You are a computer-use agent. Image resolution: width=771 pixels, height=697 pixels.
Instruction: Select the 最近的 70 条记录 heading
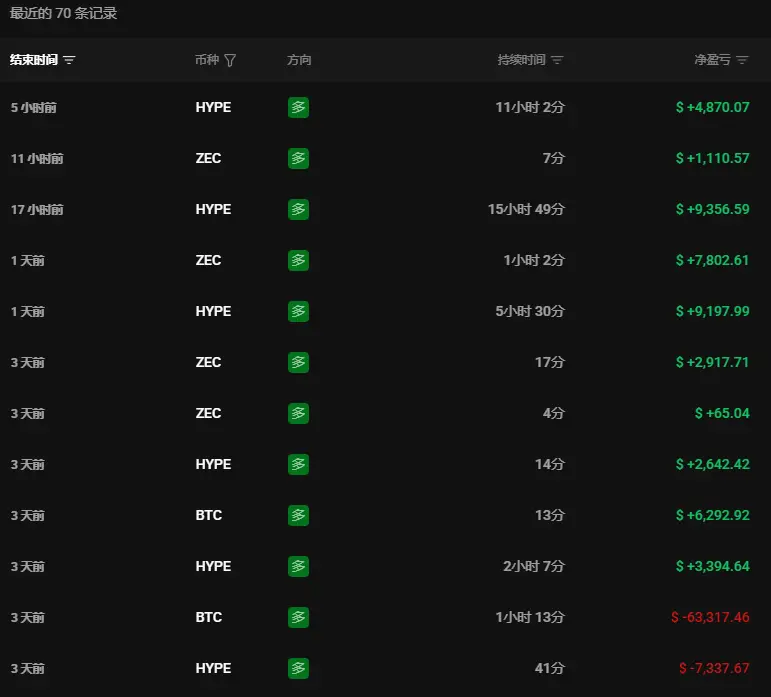tap(63, 13)
